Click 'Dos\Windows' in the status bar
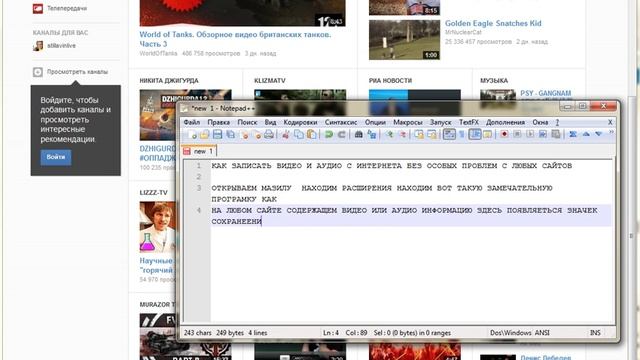 pyautogui.click(x=511, y=333)
